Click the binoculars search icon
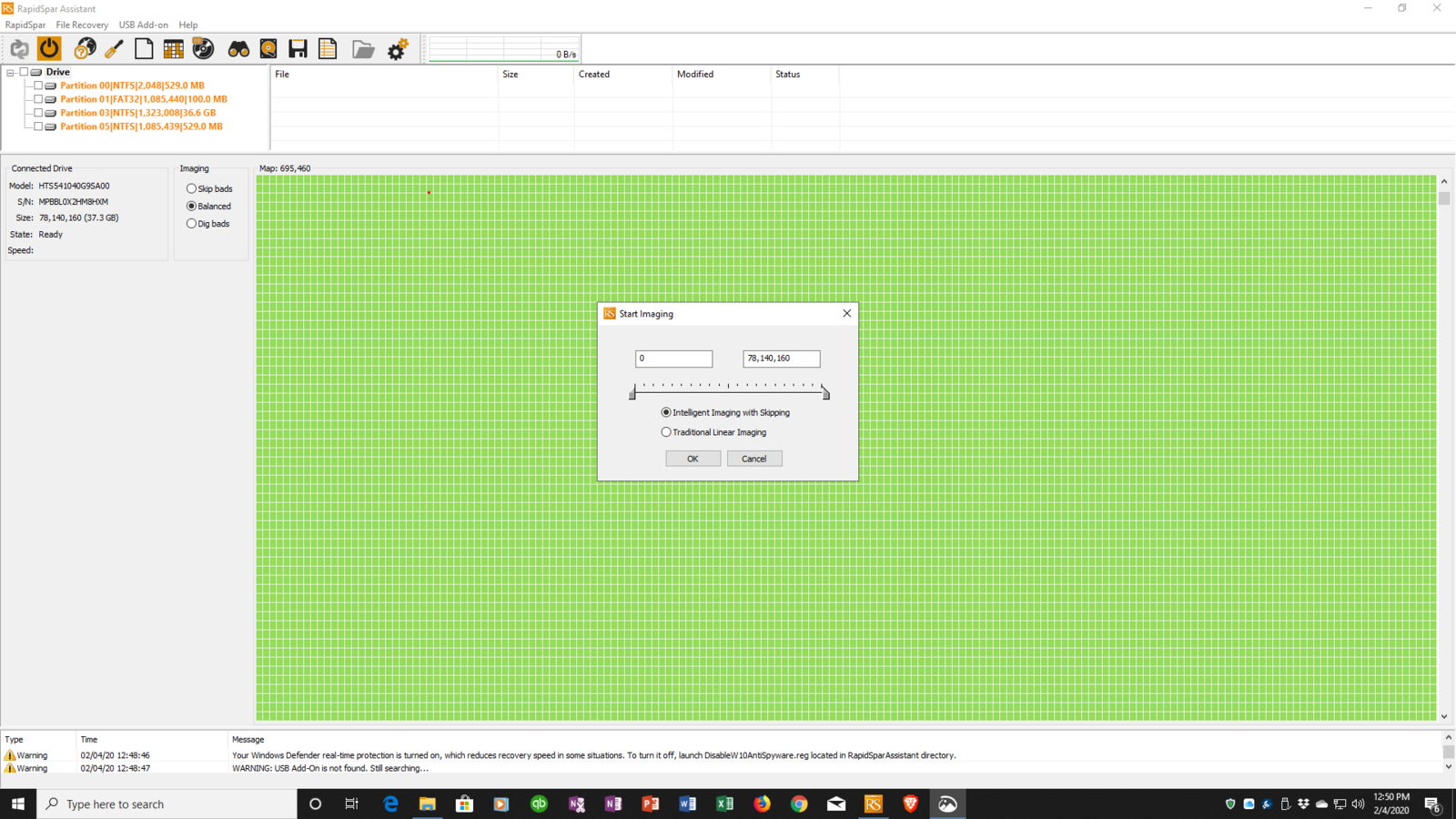This screenshot has height=819, width=1456. 238,49
